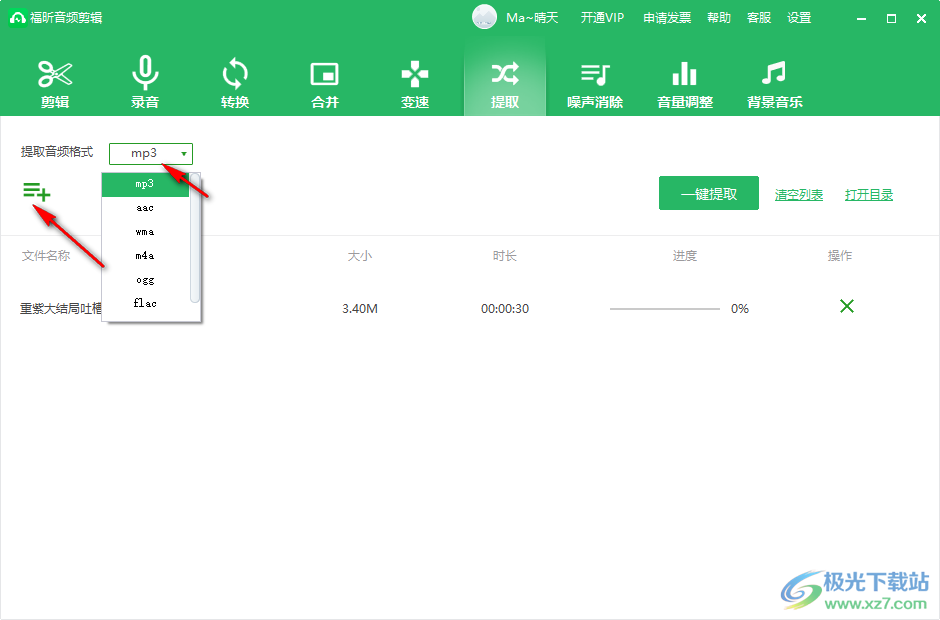Viewport: 940px width, 620px height.
Task: Click the 大小 column header
Action: 360,256
